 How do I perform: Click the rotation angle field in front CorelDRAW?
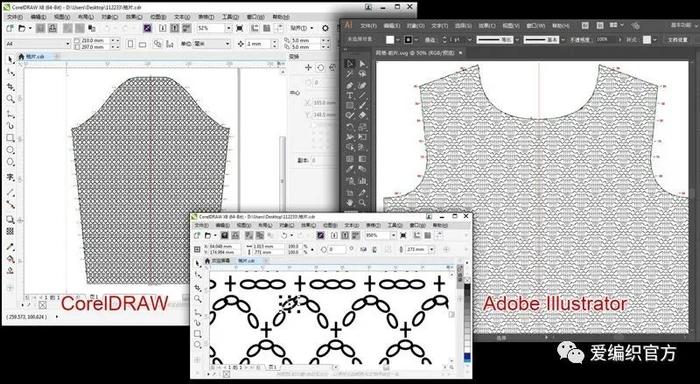337,249
